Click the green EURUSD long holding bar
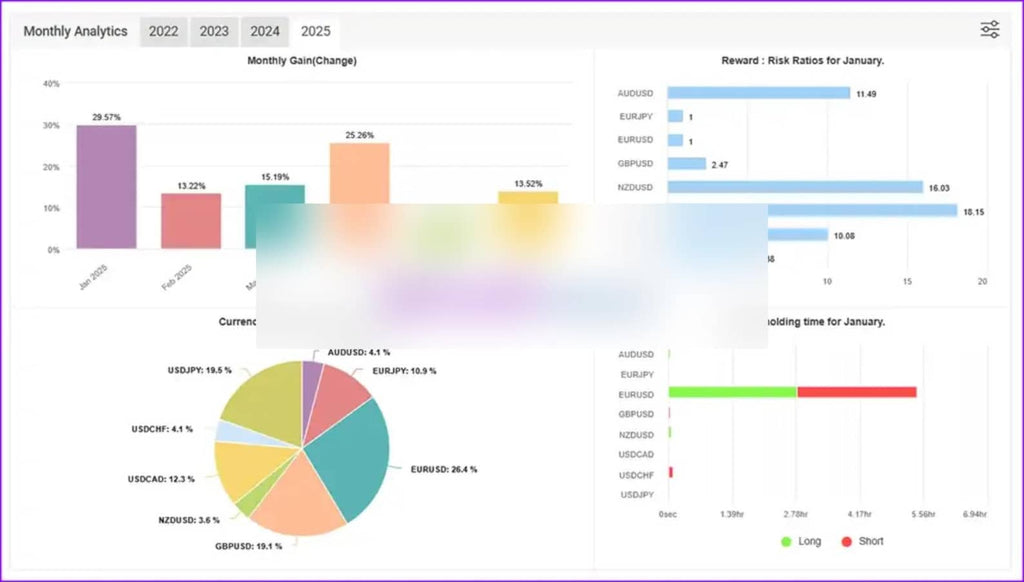1024x582 pixels. (732, 392)
